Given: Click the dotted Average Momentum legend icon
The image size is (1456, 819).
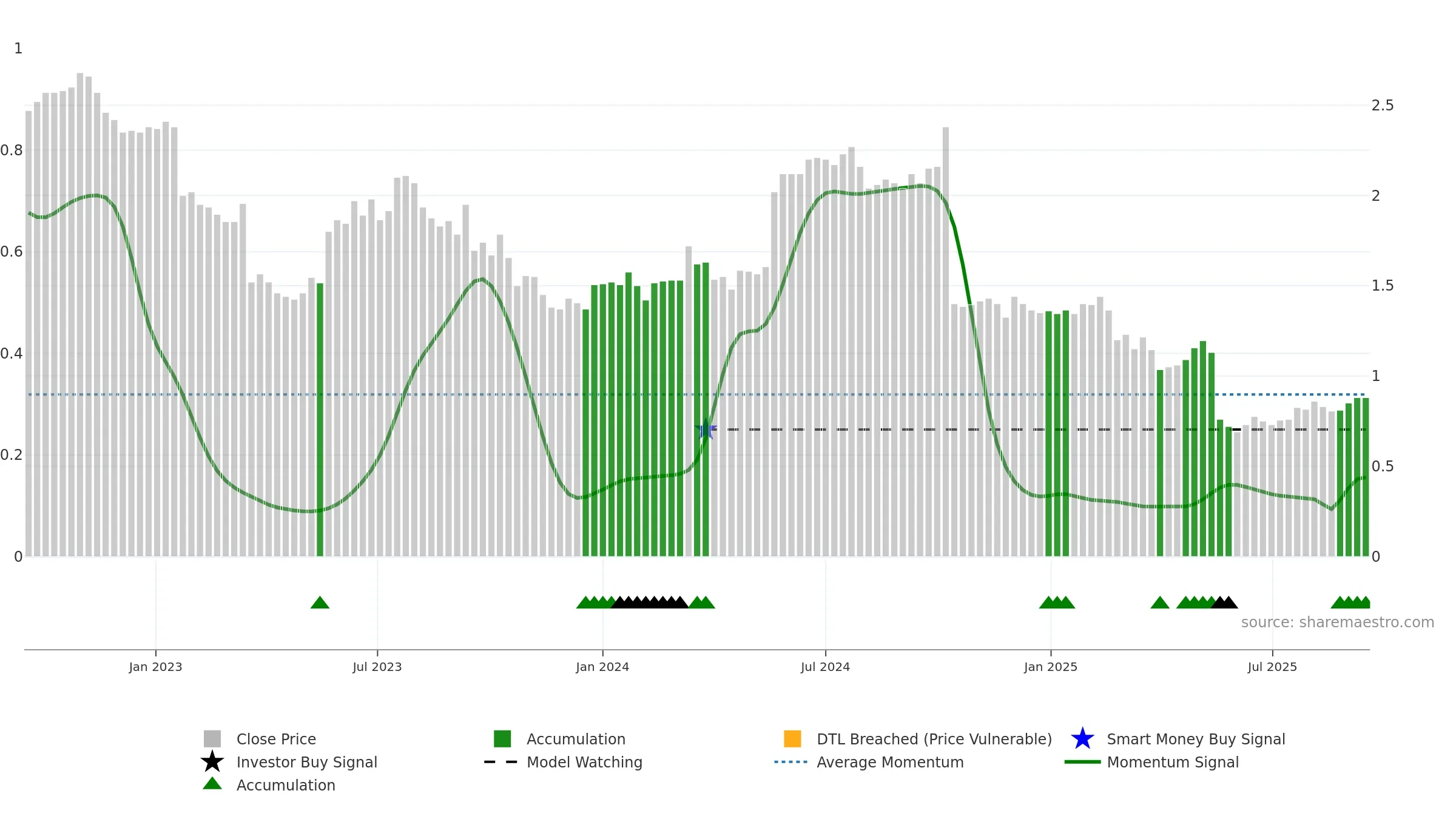Looking at the screenshot, I should (x=791, y=762).
